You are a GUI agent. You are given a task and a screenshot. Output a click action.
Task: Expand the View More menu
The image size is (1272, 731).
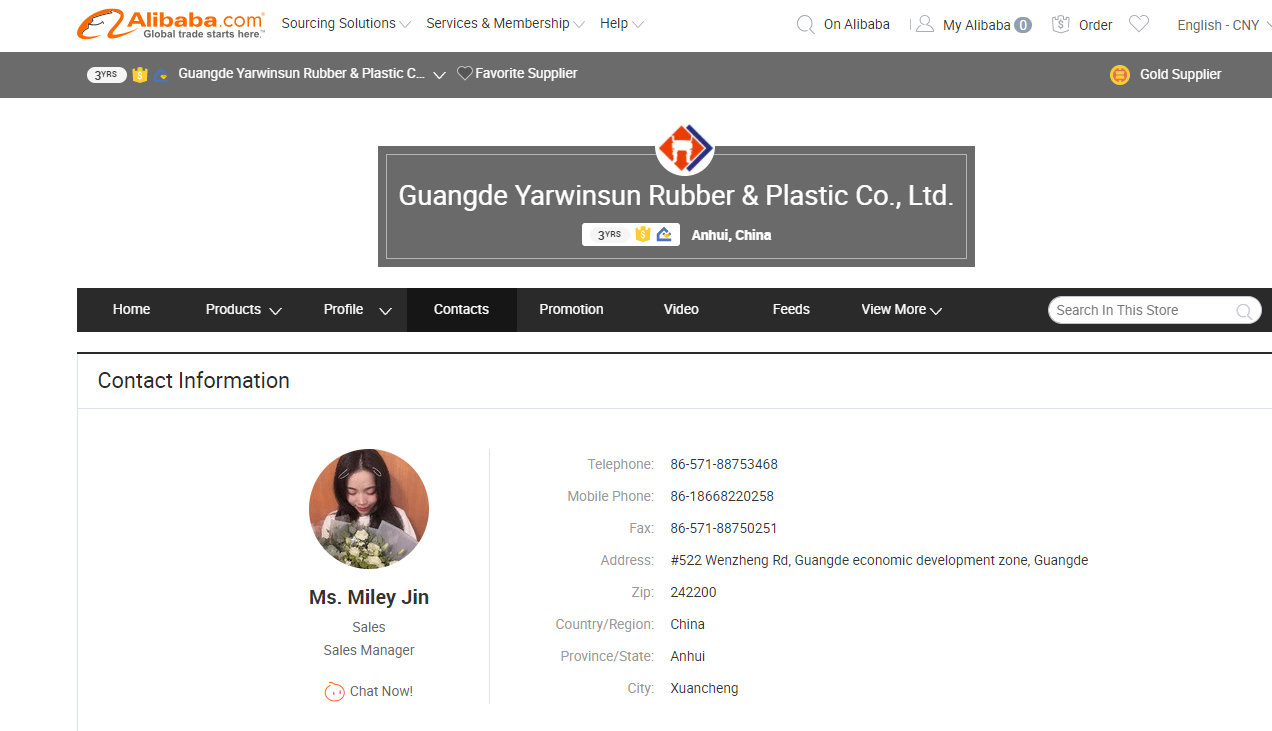coord(901,309)
